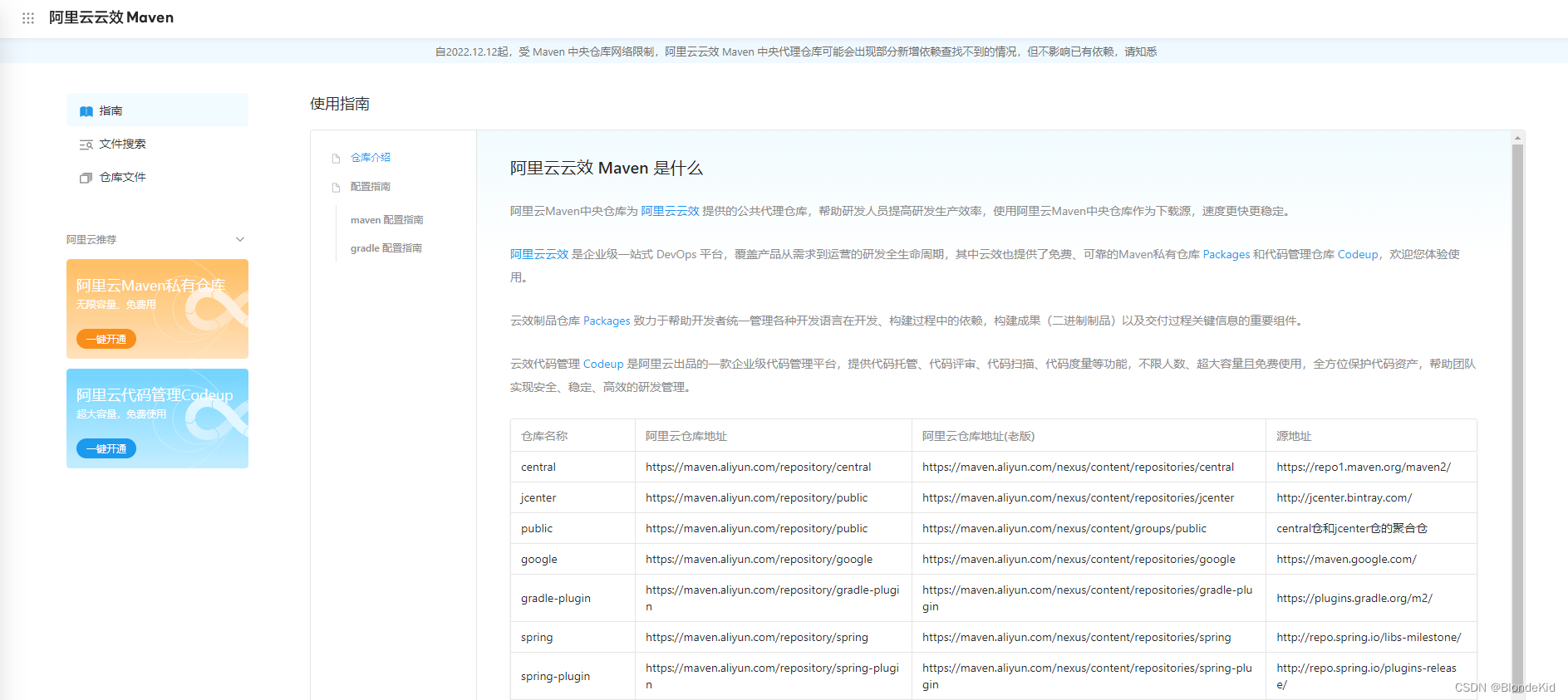Click 一键开通 on the Maven私有仓库 card
Screen dimensions: 1568x700
106,339
